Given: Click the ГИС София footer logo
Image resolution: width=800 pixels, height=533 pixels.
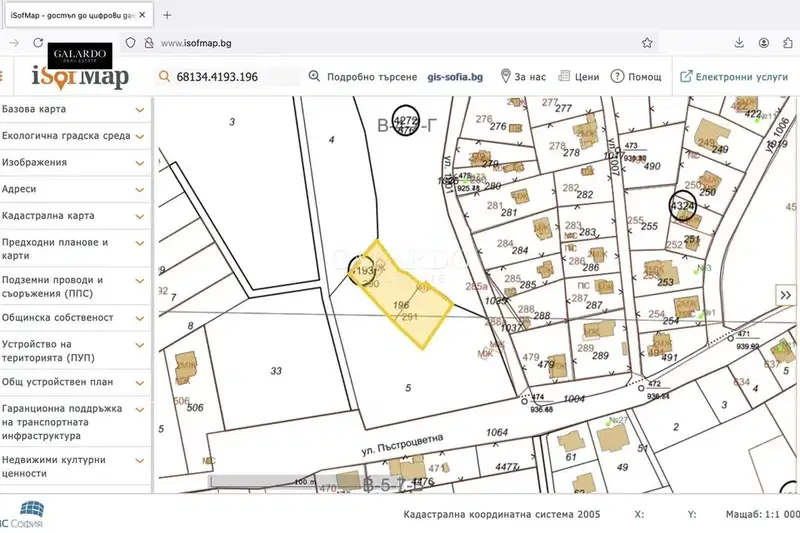Looking at the screenshot, I should (24, 515).
